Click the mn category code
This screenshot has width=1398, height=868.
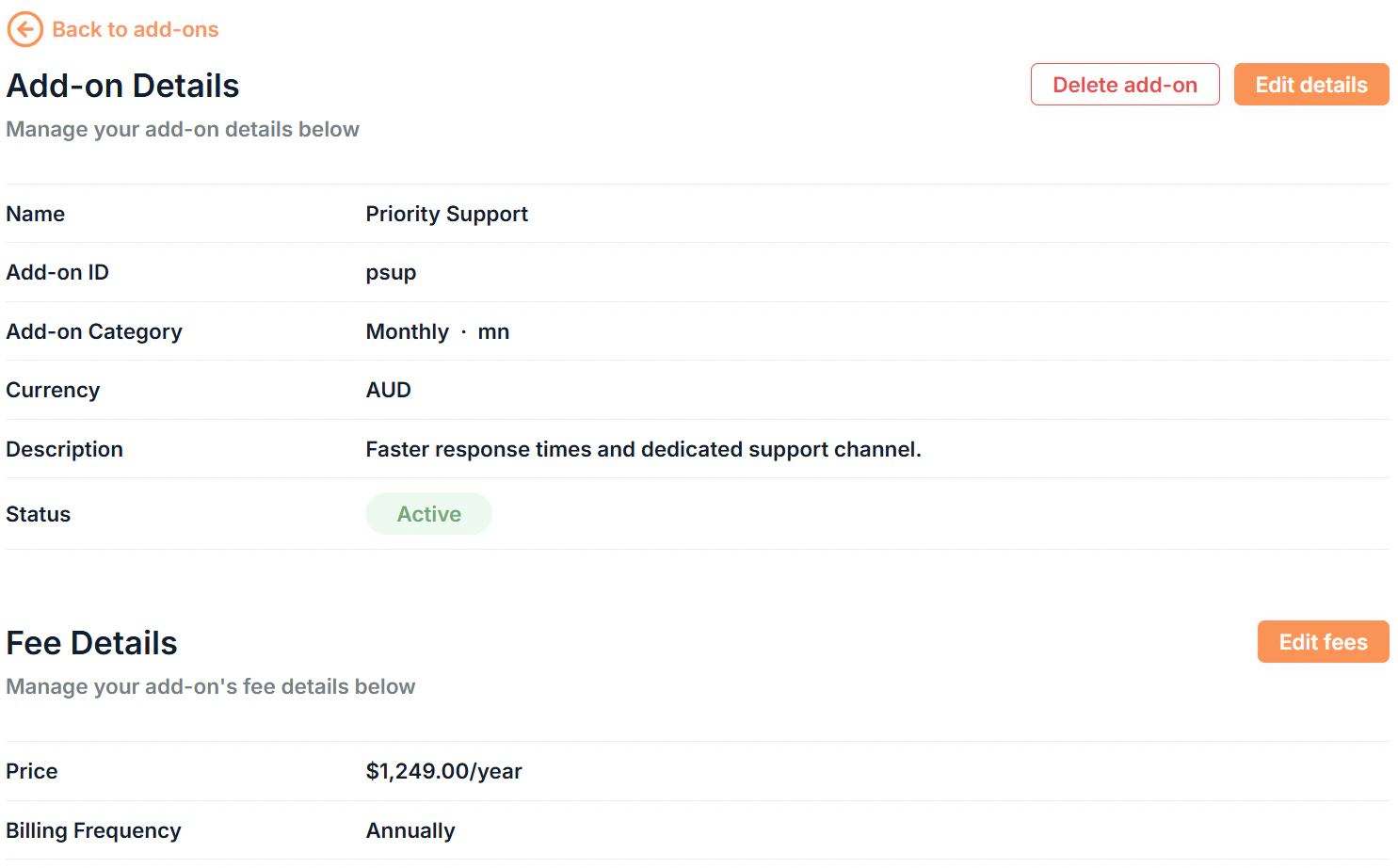coord(493,331)
